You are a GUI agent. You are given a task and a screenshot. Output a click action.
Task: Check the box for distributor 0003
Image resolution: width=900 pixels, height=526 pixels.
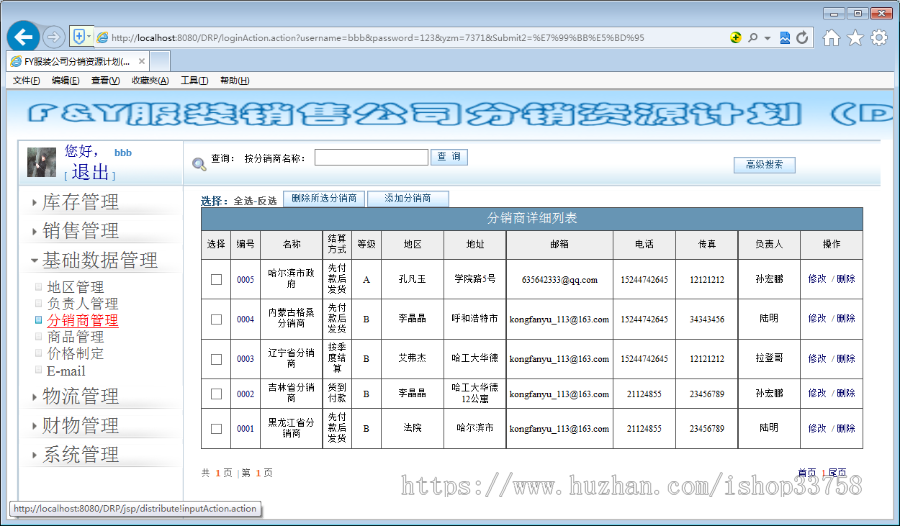216,359
